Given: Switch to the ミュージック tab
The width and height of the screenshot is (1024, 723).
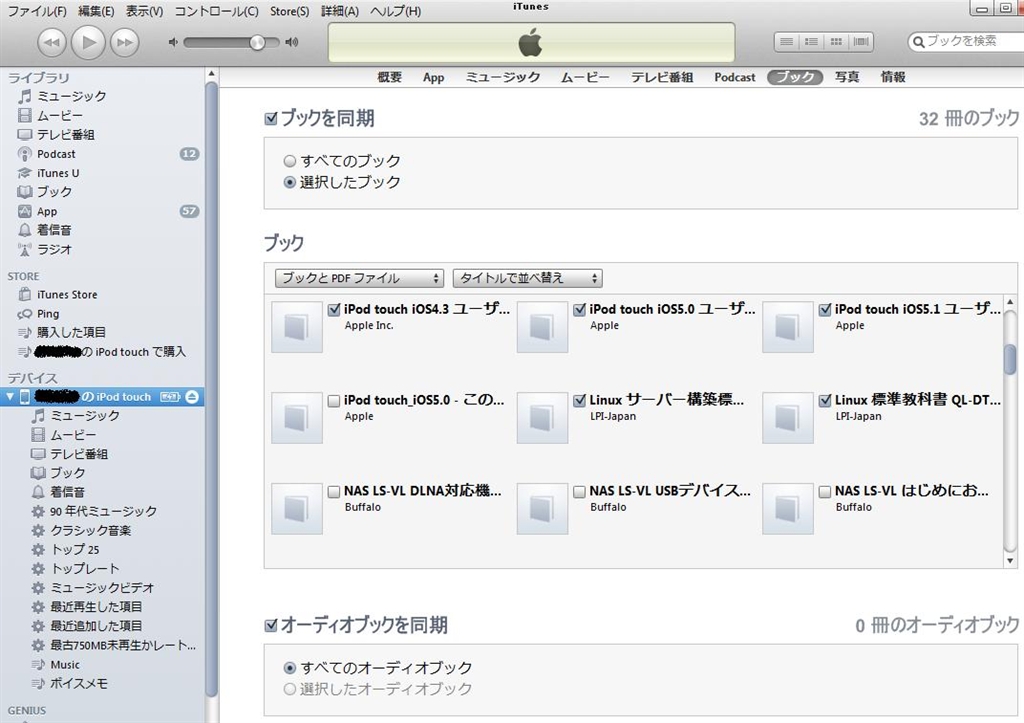Looking at the screenshot, I should (502, 77).
